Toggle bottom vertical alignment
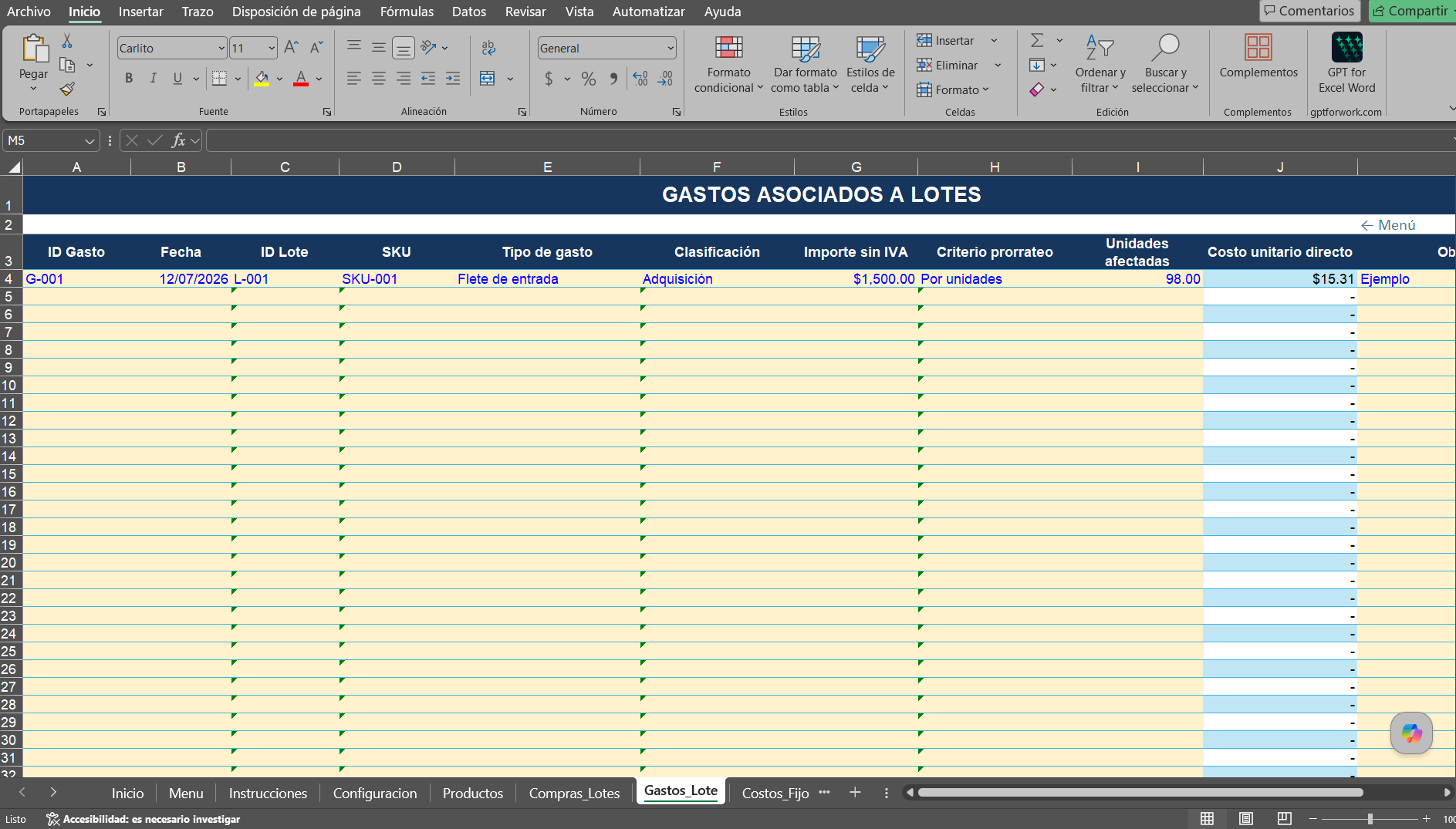1456x829 pixels. click(x=404, y=48)
